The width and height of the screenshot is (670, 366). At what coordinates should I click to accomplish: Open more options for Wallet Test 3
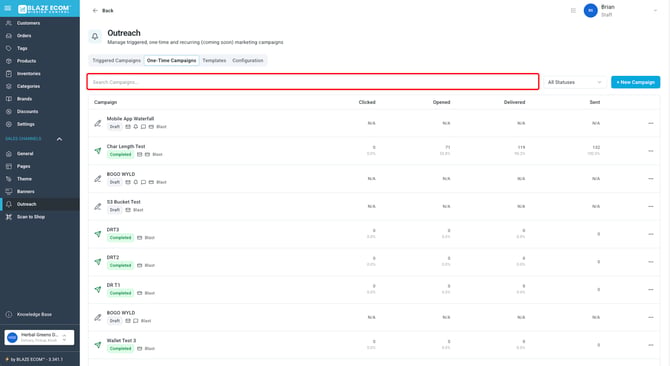point(651,345)
